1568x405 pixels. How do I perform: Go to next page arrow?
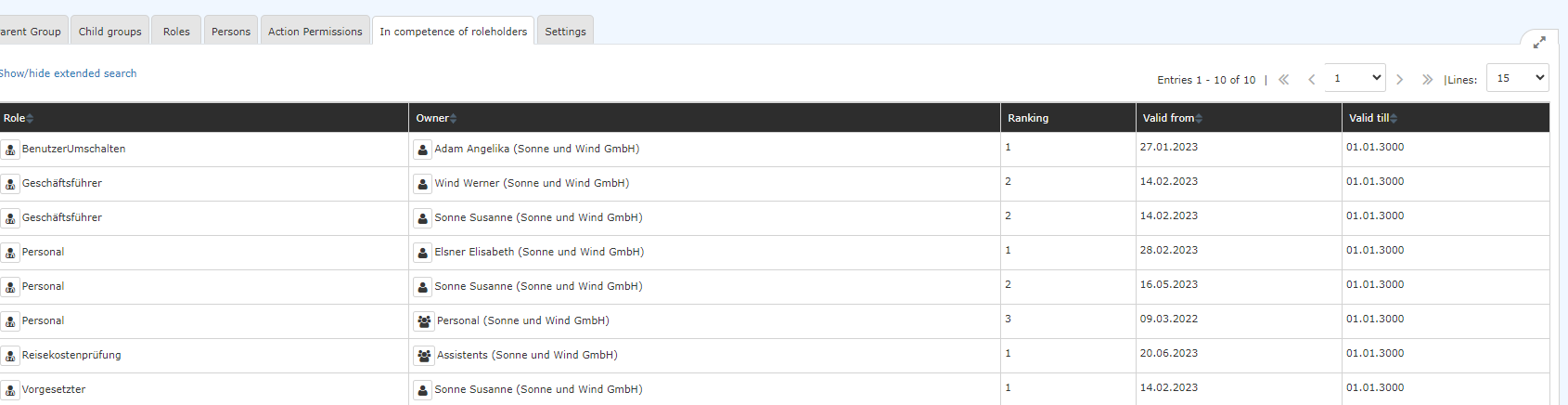click(x=1400, y=80)
